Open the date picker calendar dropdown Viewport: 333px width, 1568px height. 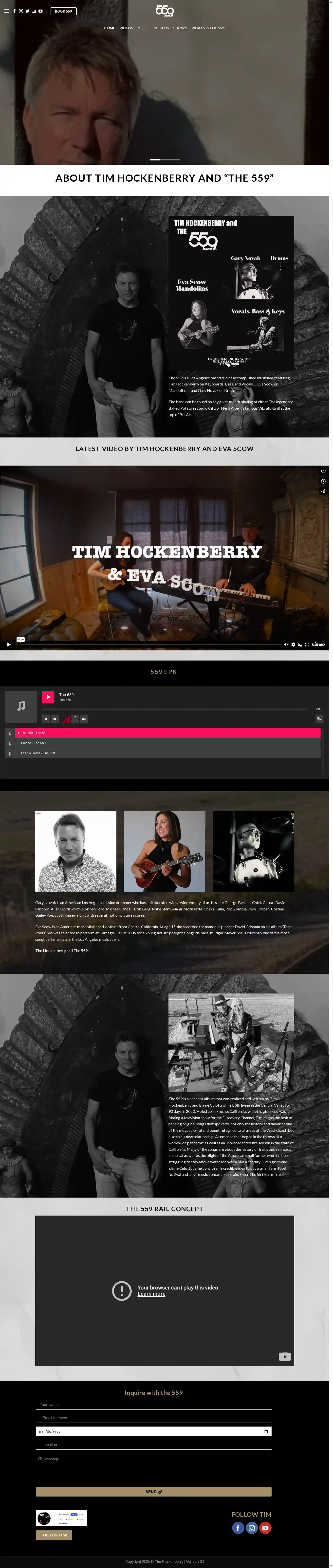tap(266, 1431)
